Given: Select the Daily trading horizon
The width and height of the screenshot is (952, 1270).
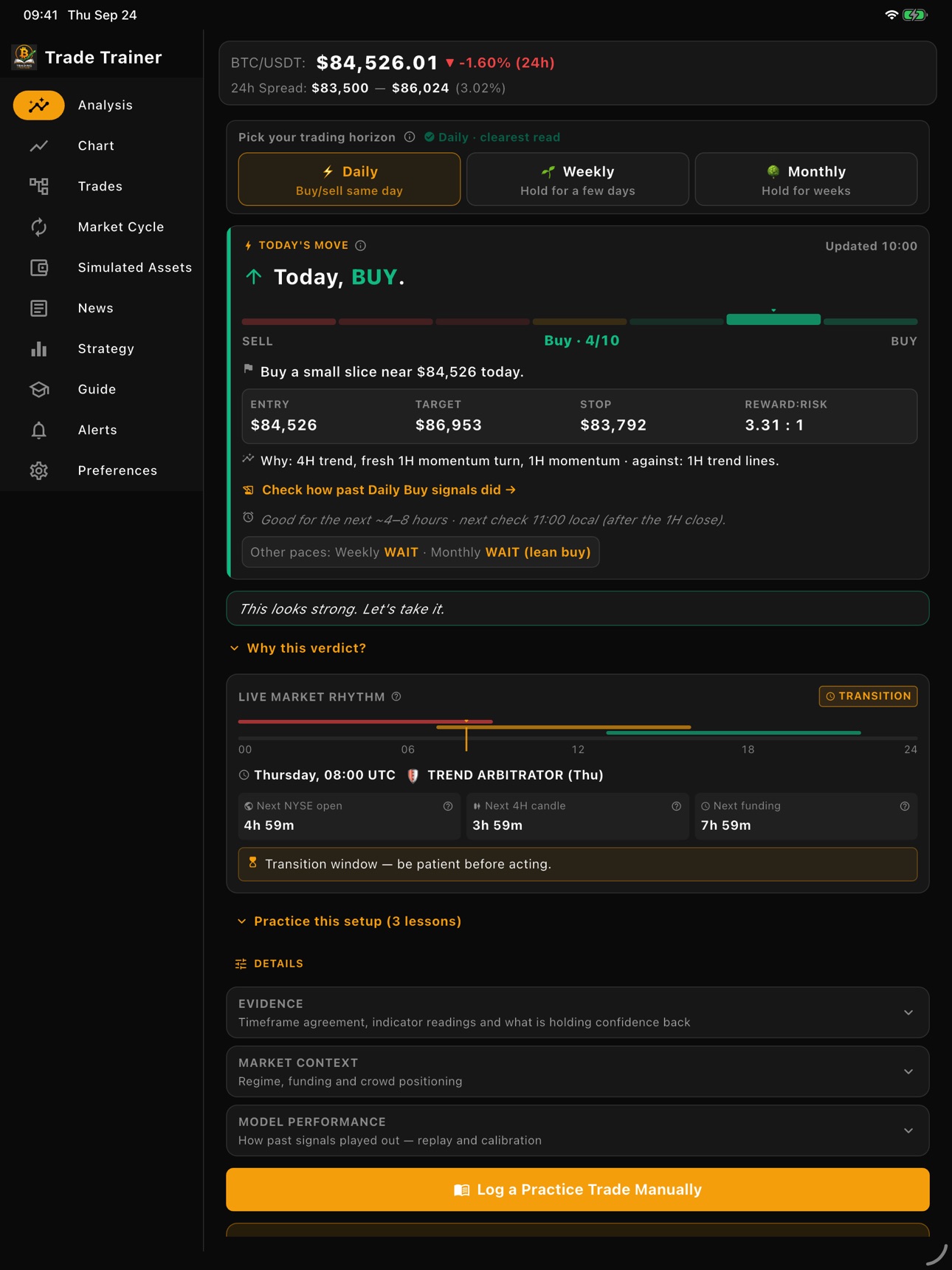Looking at the screenshot, I should point(349,179).
